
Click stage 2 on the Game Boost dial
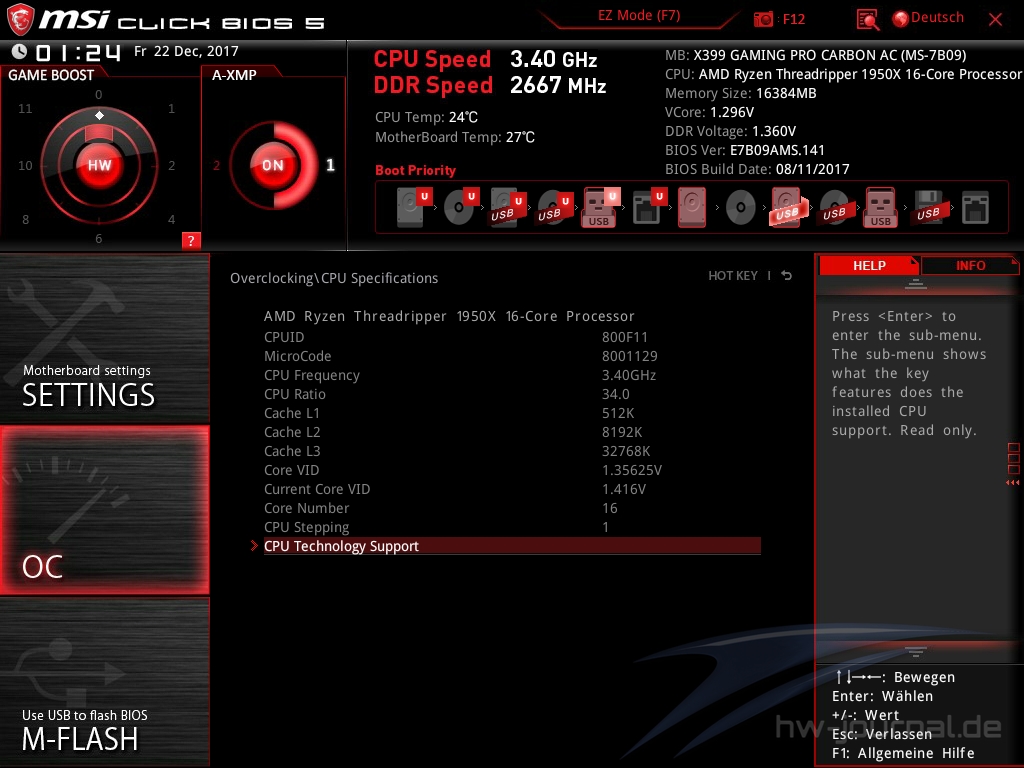pyautogui.click(x=172, y=166)
